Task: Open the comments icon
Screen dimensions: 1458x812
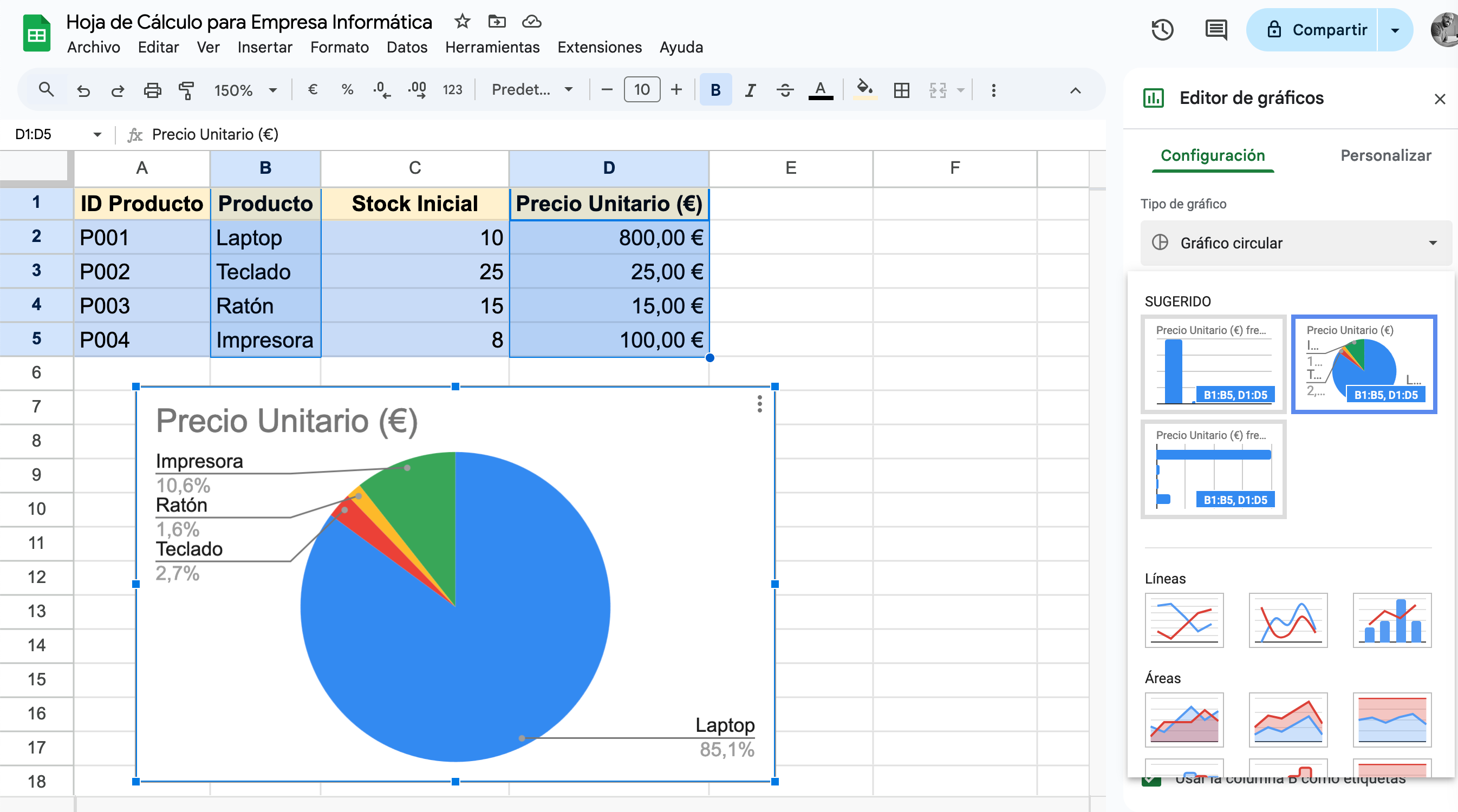Action: (x=1215, y=29)
